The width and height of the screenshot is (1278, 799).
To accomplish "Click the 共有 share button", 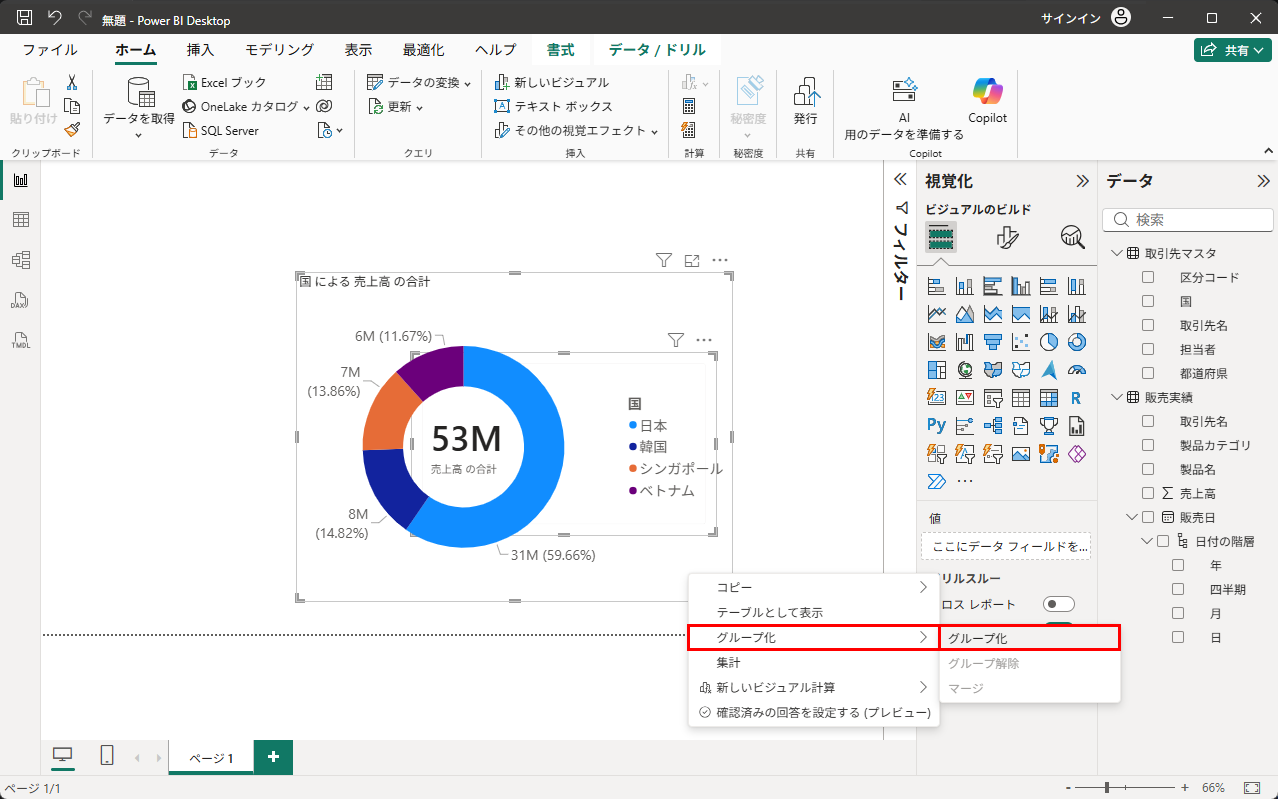I will coord(1233,50).
